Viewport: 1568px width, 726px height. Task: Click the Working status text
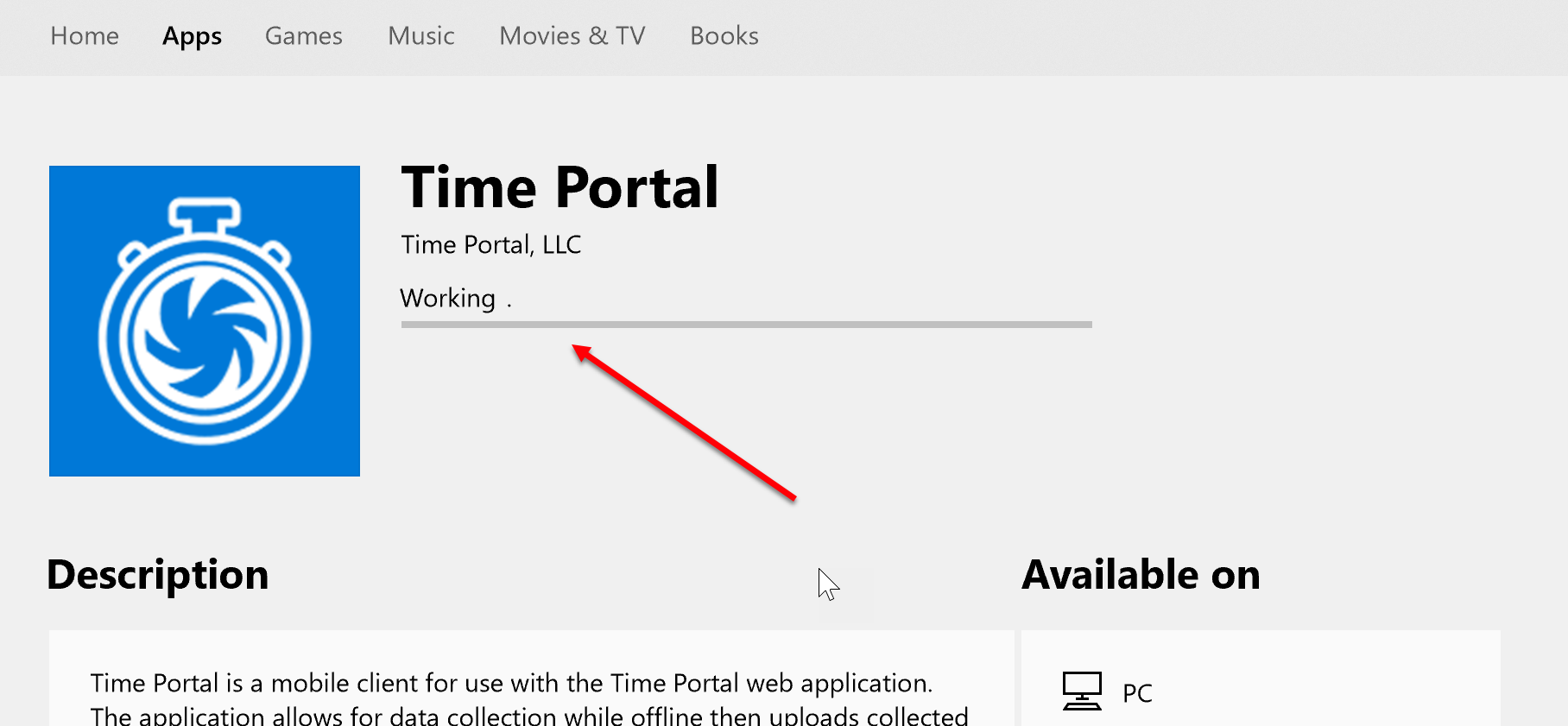456,299
